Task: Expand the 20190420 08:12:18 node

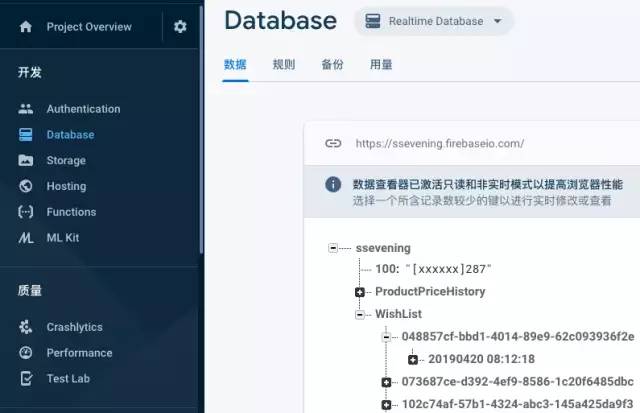Action: 413,360
